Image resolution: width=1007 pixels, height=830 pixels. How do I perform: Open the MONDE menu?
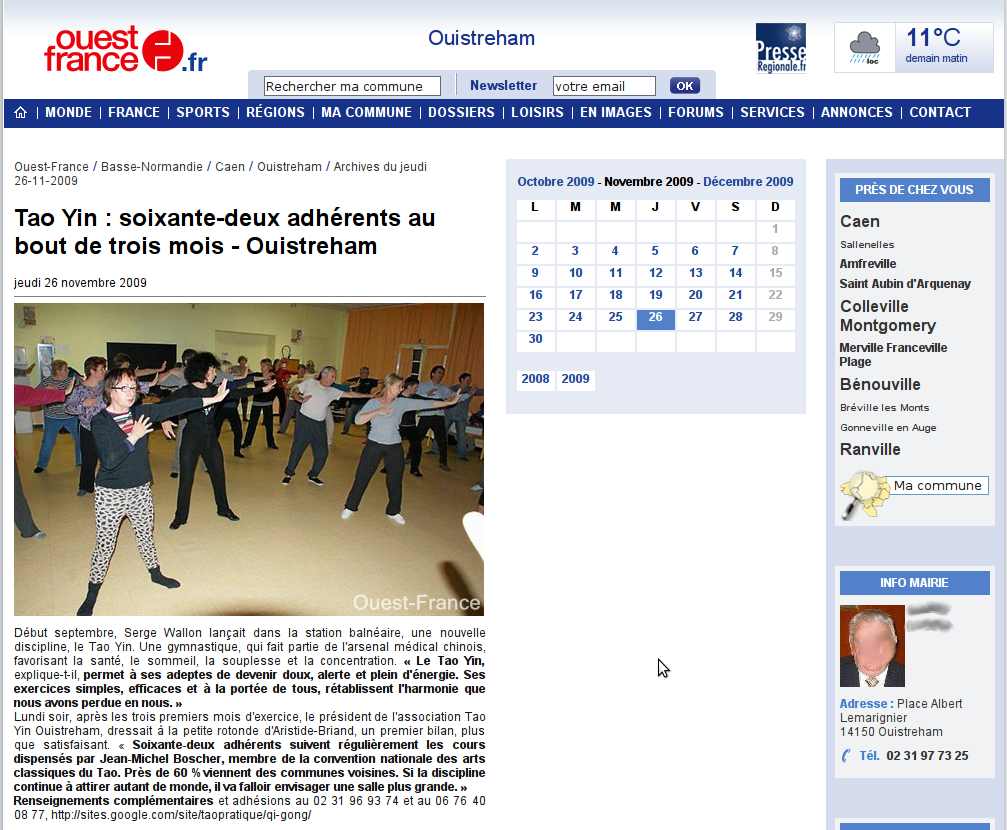pos(68,112)
